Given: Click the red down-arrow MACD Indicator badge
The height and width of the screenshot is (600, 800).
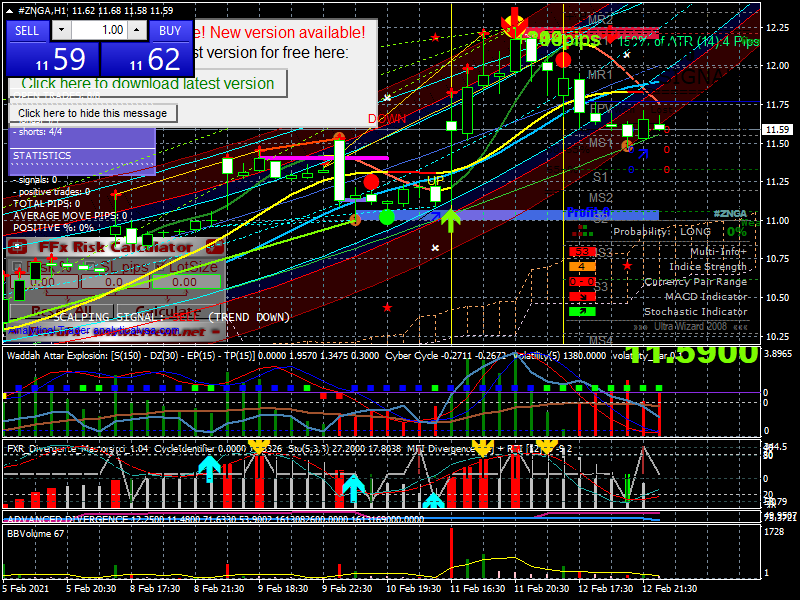Looking at the screenshot, I should (582, 296).
